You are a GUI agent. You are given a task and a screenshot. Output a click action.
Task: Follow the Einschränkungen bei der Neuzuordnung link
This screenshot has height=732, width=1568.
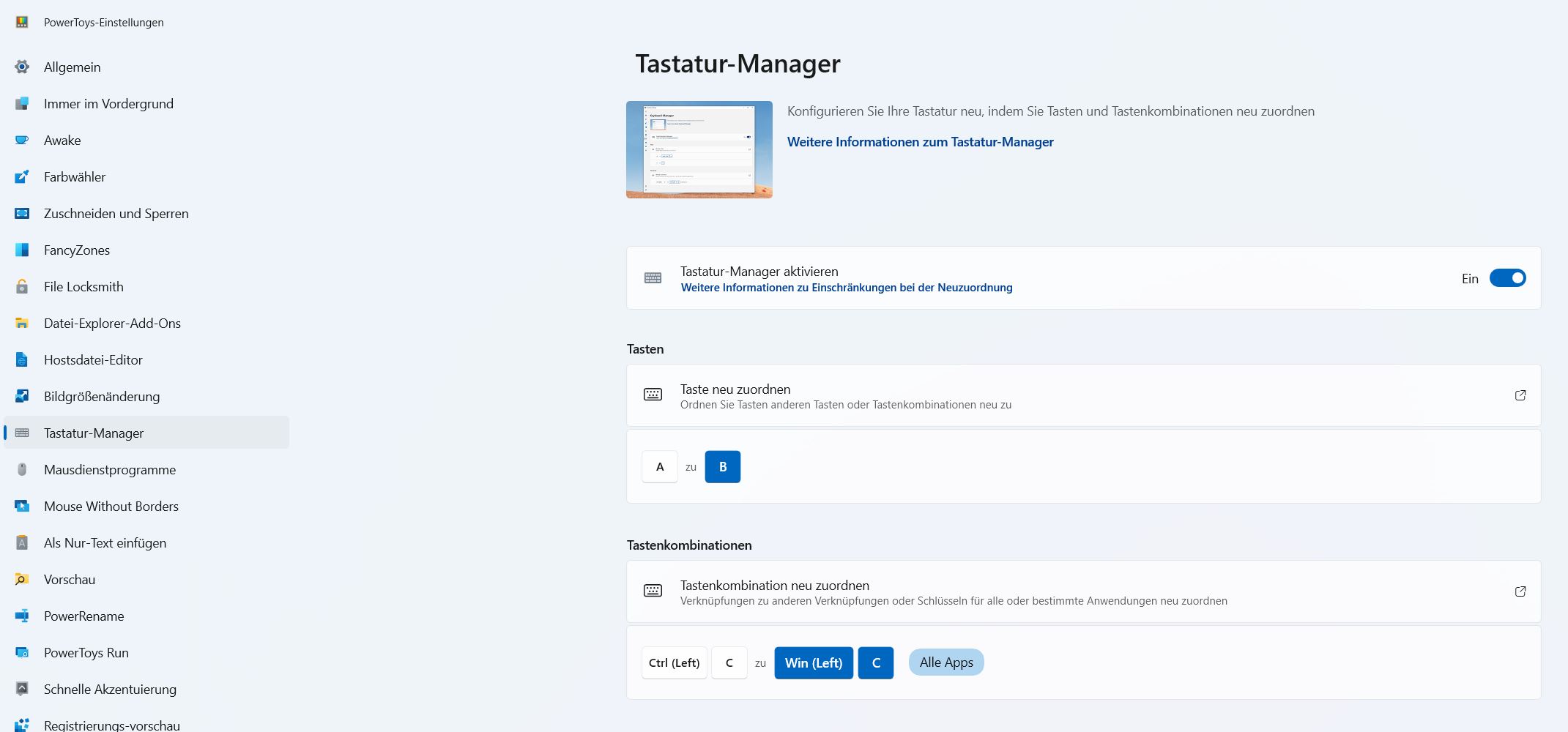coord(847,288)
